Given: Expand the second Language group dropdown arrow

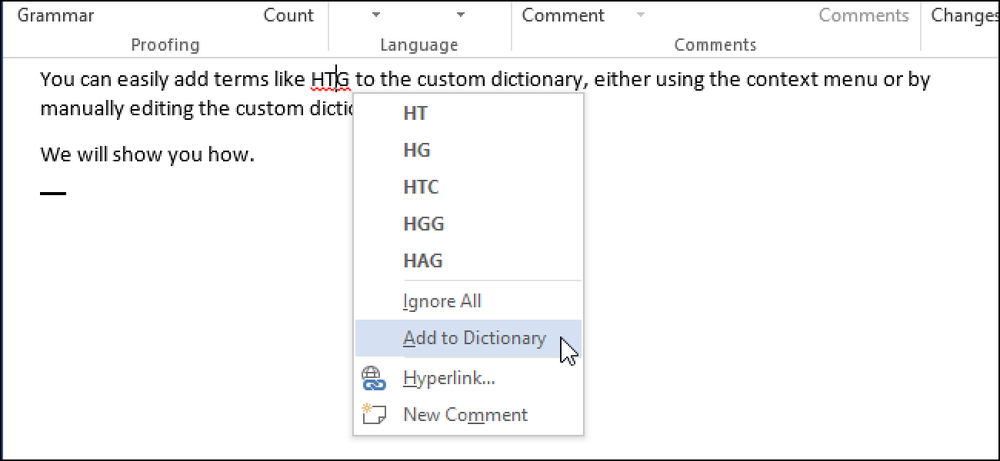Looking at the screenshot, I should click(x=460, y=15).
